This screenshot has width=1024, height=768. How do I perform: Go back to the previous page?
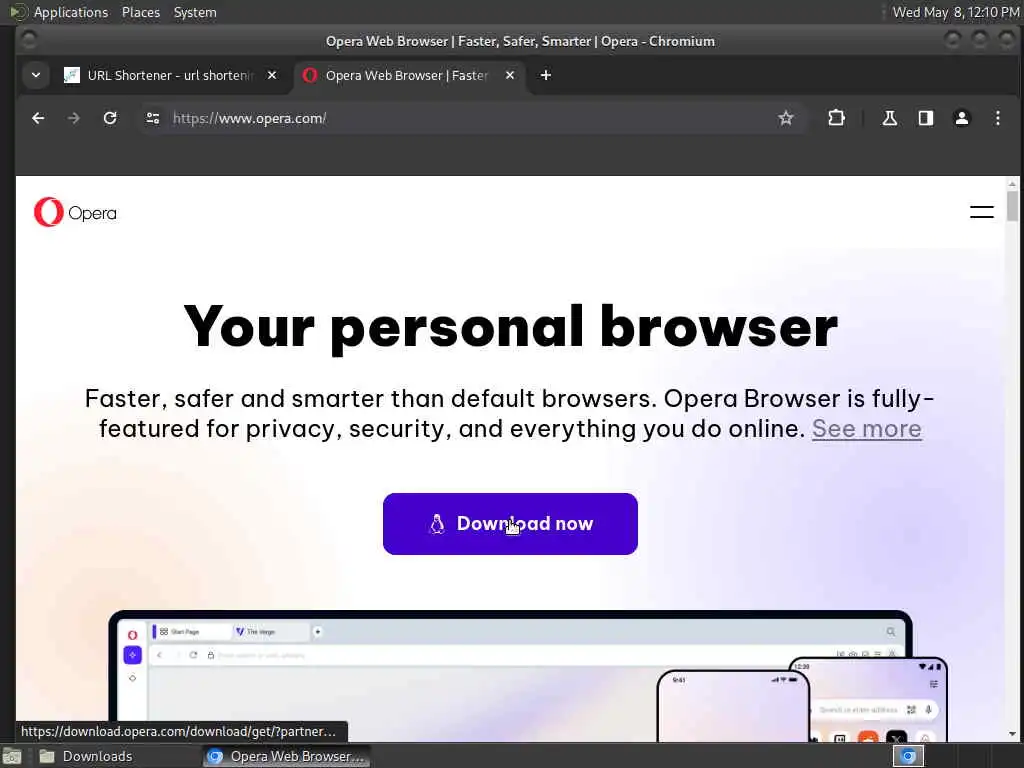click(x=38, y=118)
